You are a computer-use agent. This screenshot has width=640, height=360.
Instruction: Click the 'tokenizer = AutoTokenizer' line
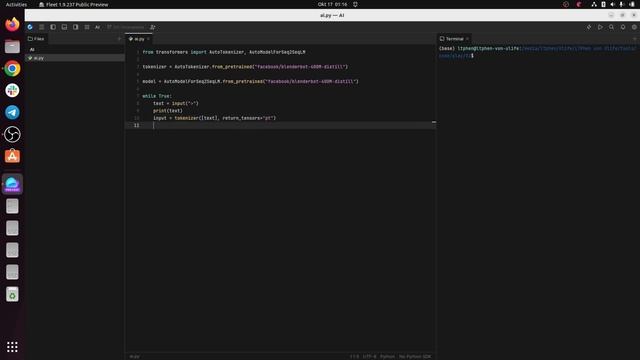click(x=245, y=67)
